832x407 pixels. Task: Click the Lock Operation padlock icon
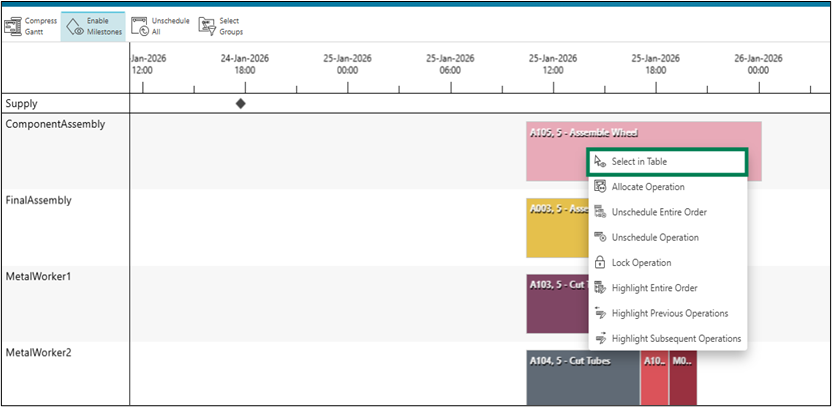coord(600,263)
